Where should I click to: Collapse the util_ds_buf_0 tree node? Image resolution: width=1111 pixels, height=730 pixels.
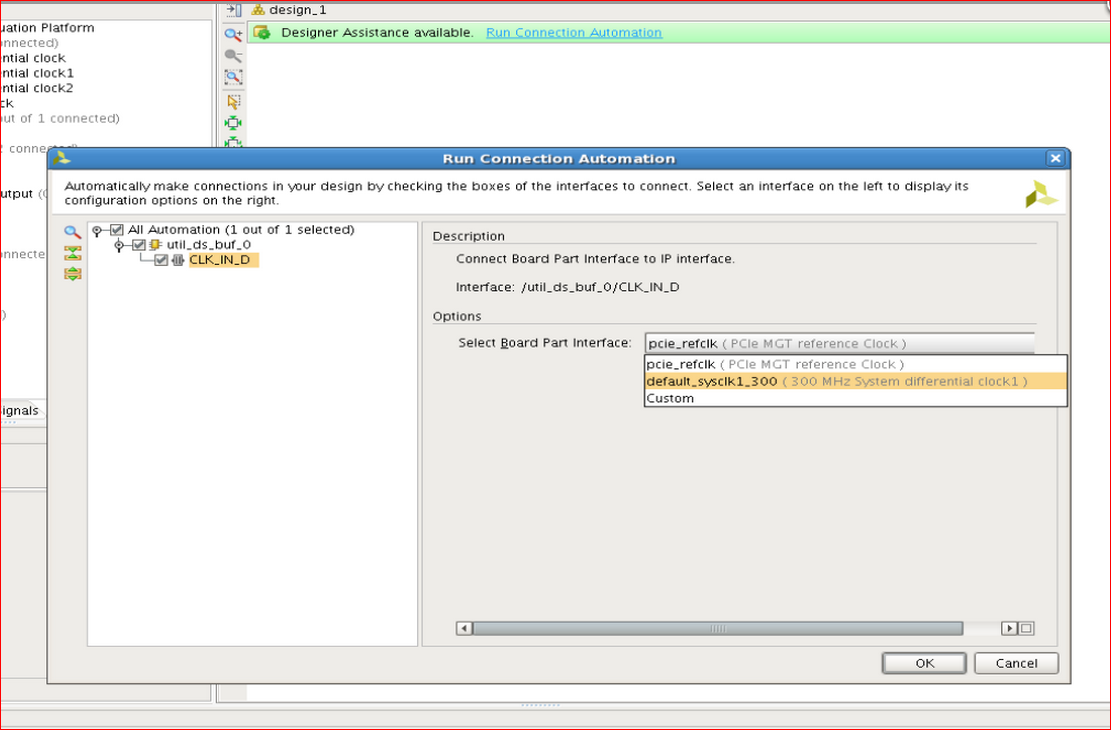[x=119, y=246]
